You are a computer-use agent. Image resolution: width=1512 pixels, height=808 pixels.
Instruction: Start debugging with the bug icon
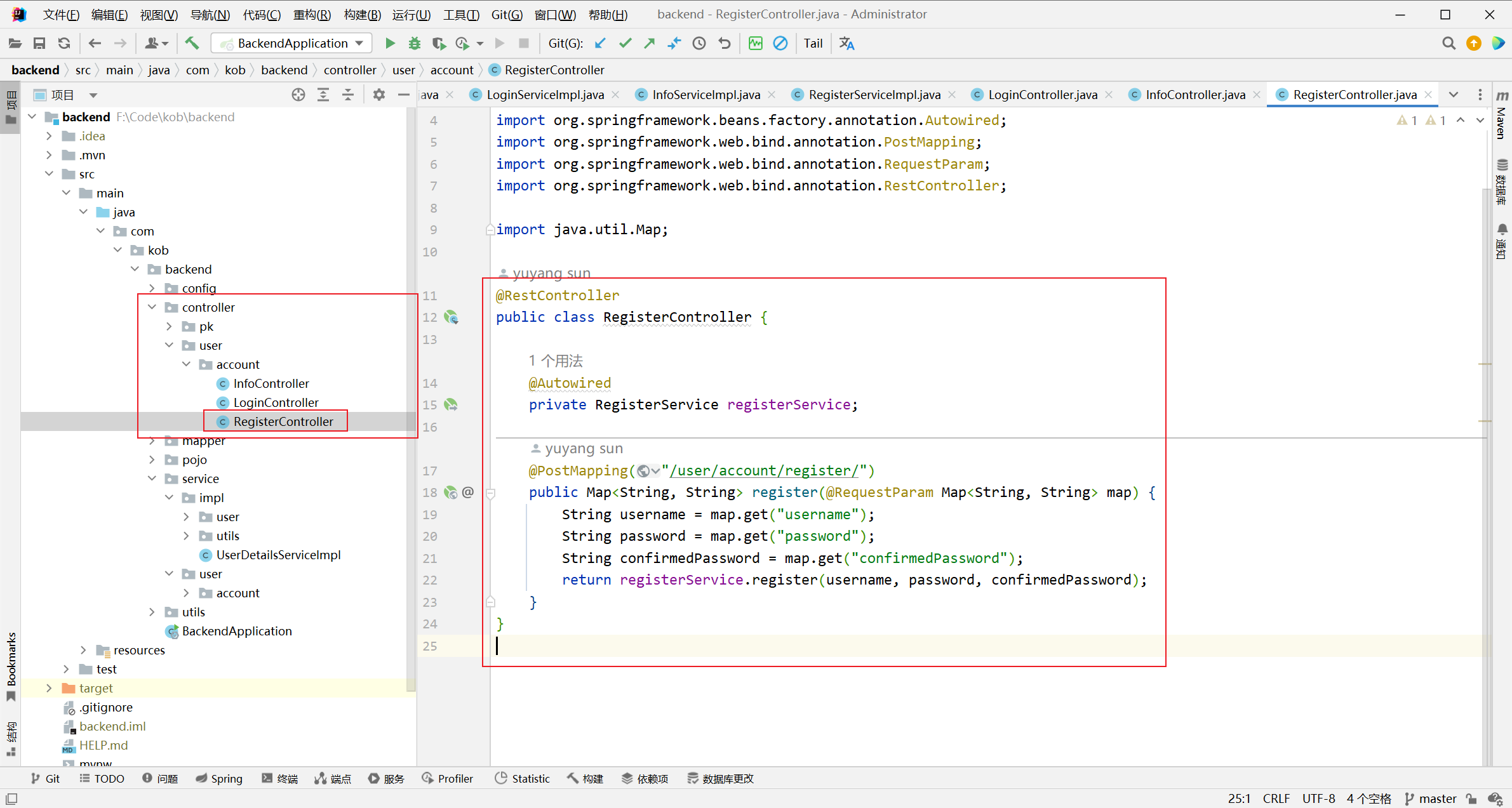tap(414, 43)
